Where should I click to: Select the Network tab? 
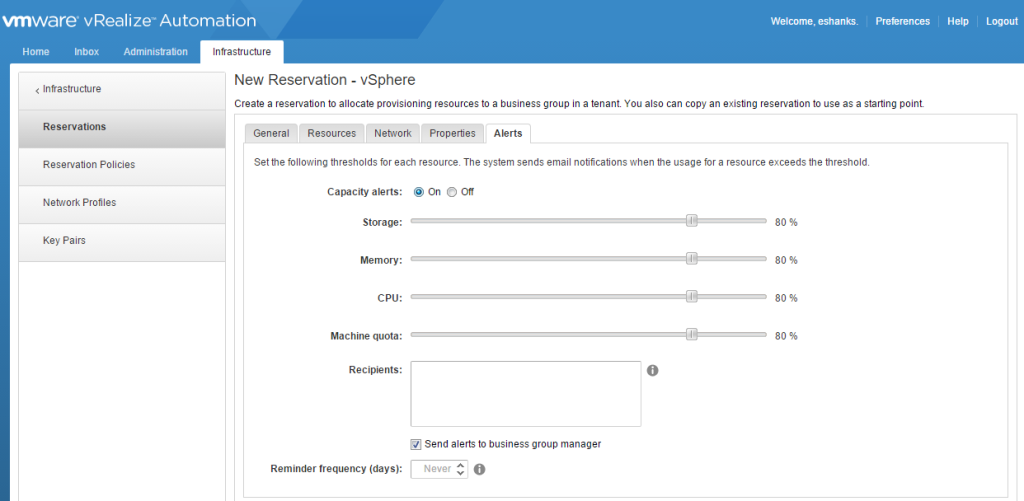(392, 133)
